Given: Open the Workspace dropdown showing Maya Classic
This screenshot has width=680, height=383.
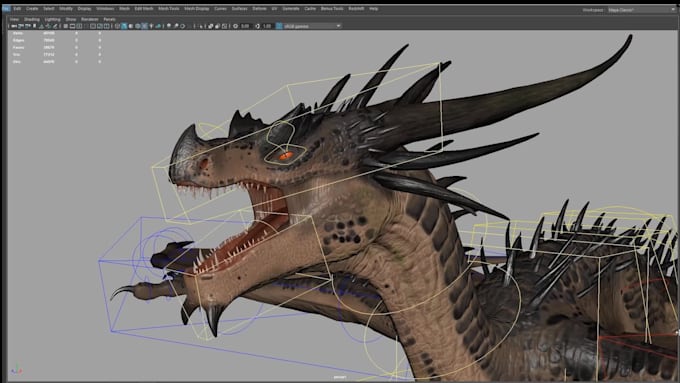Looking at the screenshot, I should click(641, 10).
